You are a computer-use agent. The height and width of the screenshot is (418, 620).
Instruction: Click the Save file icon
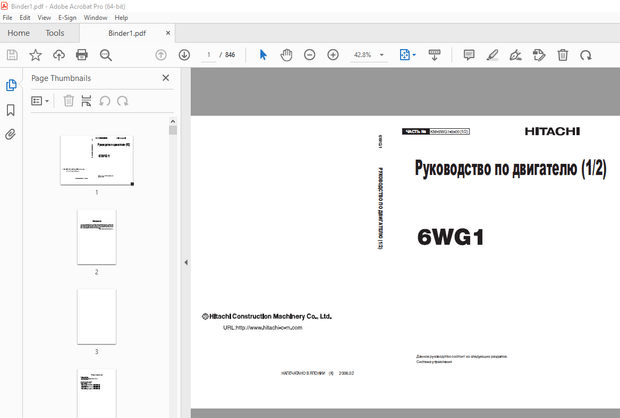point(12,55)
